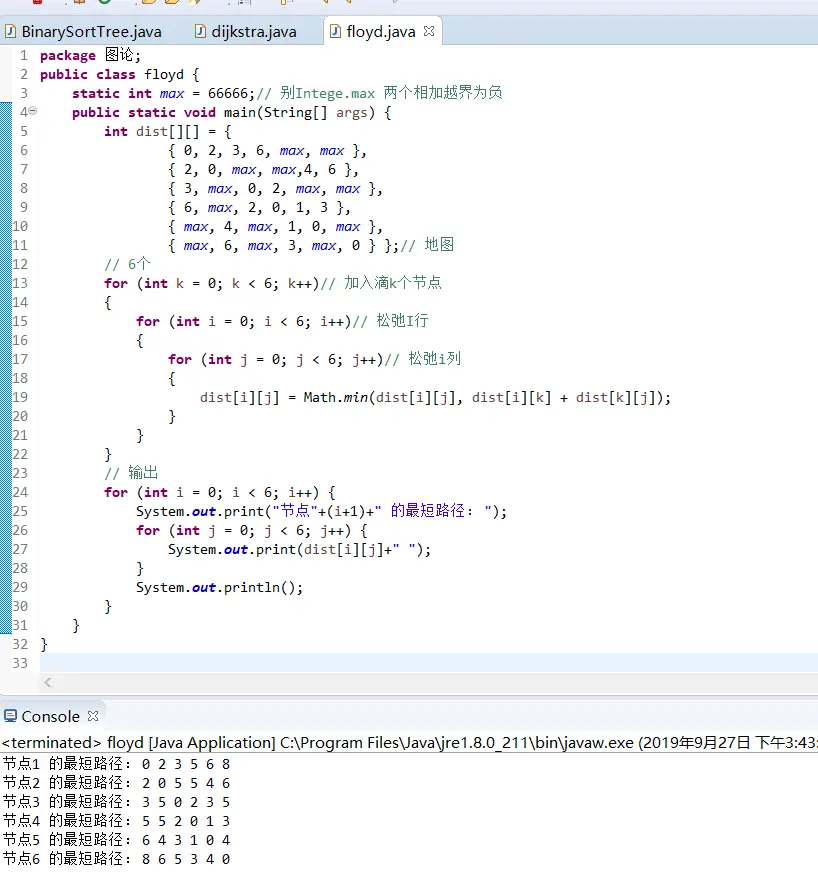
Task: Click the '// 地图' comment on line 11
Action: [x=427, y=245]
